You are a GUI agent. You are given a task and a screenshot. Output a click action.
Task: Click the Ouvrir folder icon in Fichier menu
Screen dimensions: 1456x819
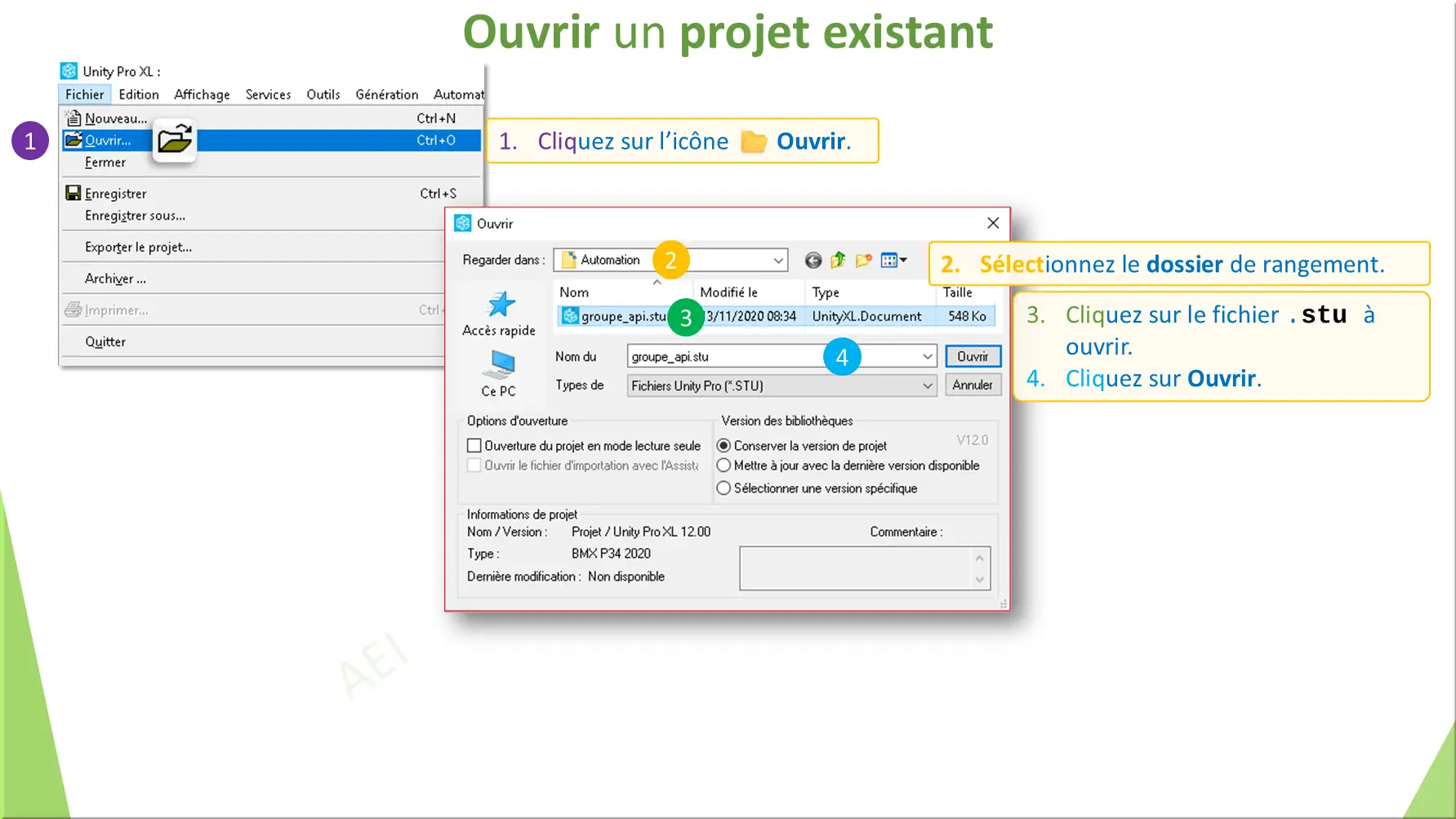pyautogui.click(x=73, y=140)
